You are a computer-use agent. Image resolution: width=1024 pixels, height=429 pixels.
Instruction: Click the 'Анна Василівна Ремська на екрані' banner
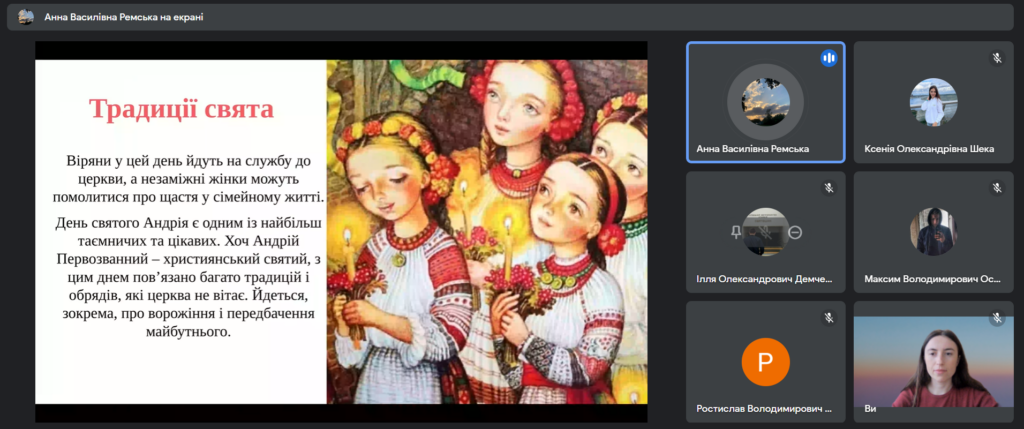[124, 17]
